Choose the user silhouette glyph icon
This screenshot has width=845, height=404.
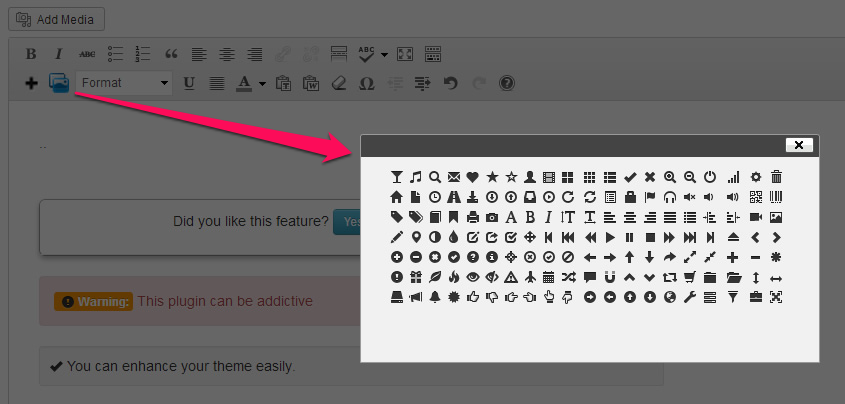530,177
